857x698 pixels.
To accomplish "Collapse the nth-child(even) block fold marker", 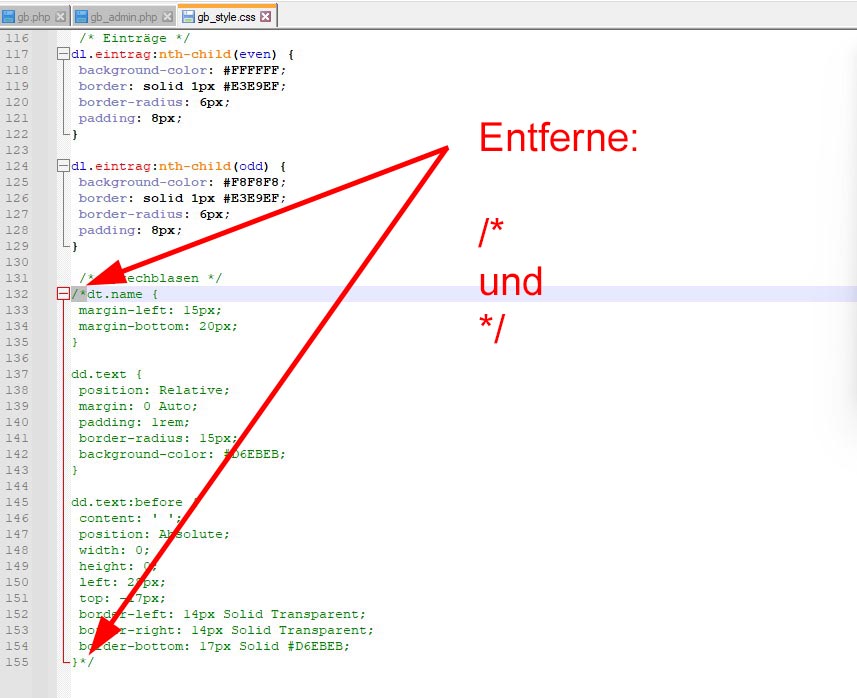I will coord(63,54).
